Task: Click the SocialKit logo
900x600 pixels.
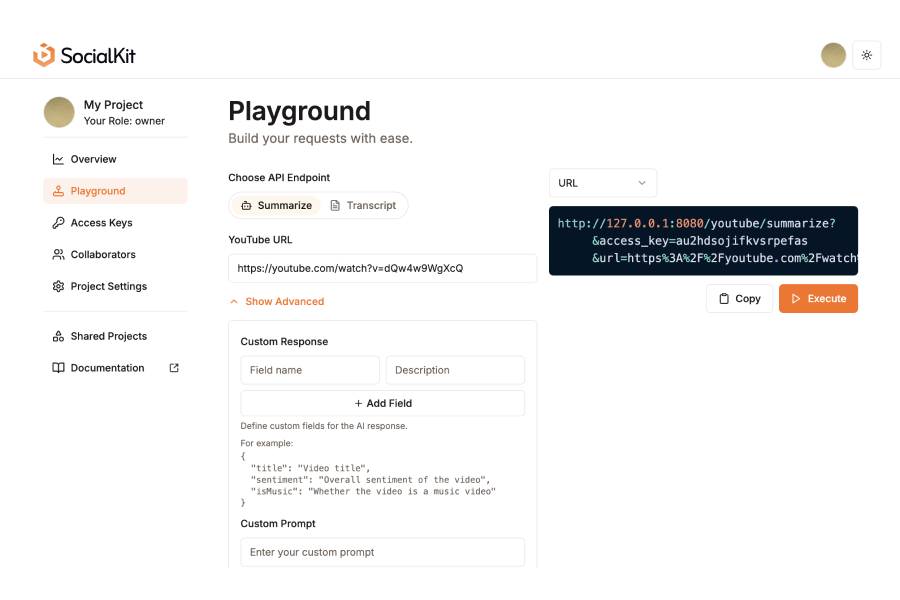Action: pos(84,55)
